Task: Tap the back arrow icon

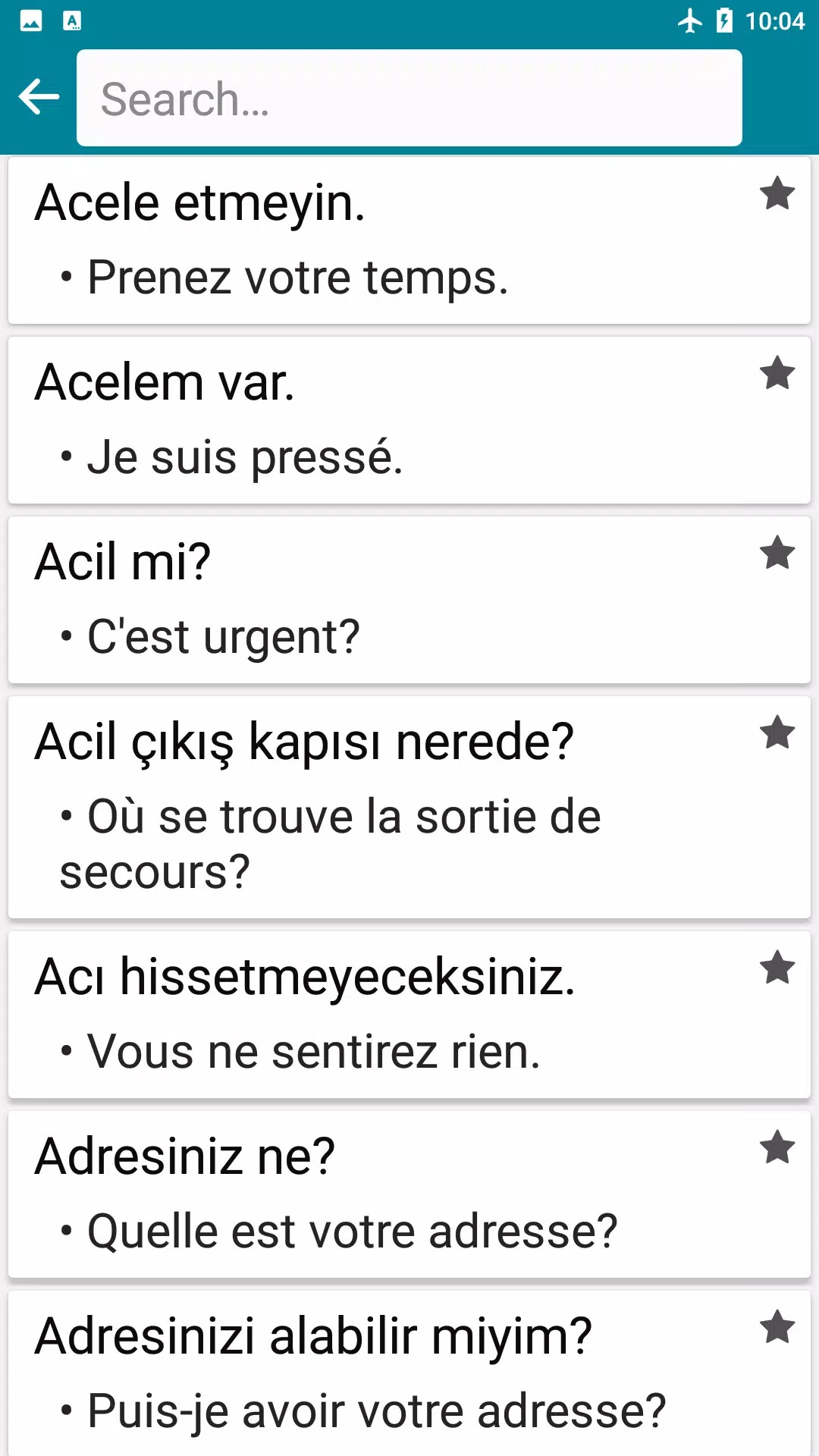Action: click(39, 97)
